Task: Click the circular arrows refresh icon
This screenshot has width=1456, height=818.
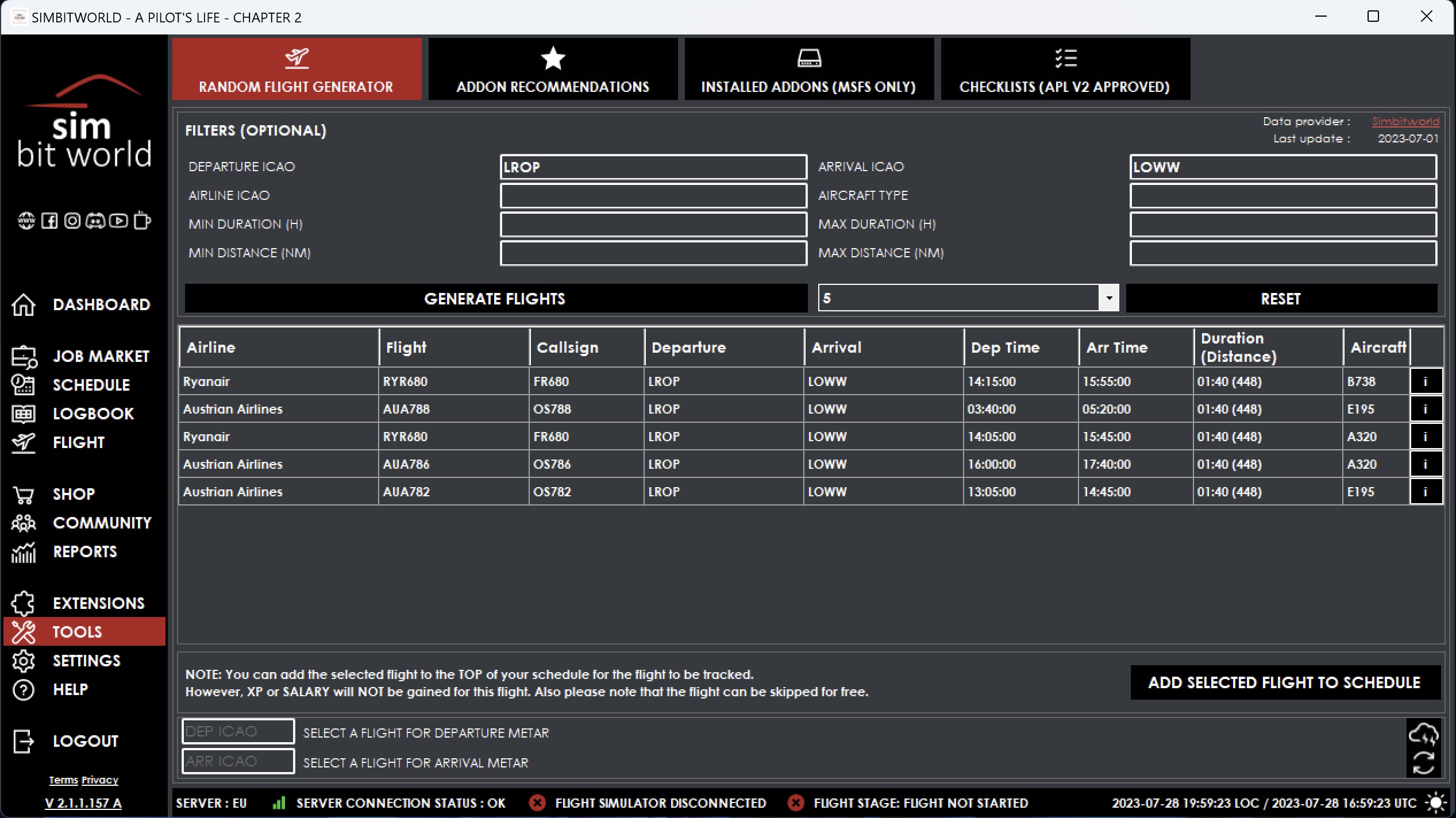Action: (x=1423, y=763)
